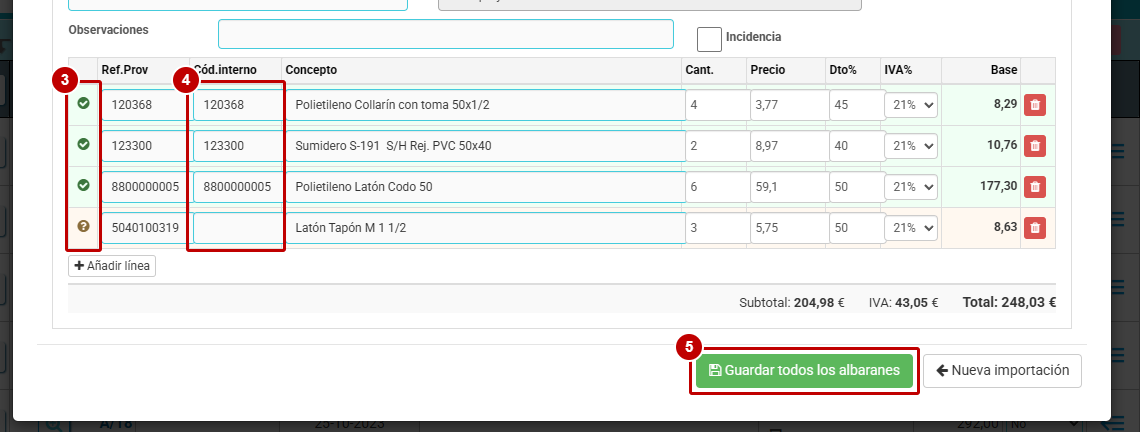Click the Observaciones input field
The height and width of the screenshot is (432, 1140).
point(446,34)
